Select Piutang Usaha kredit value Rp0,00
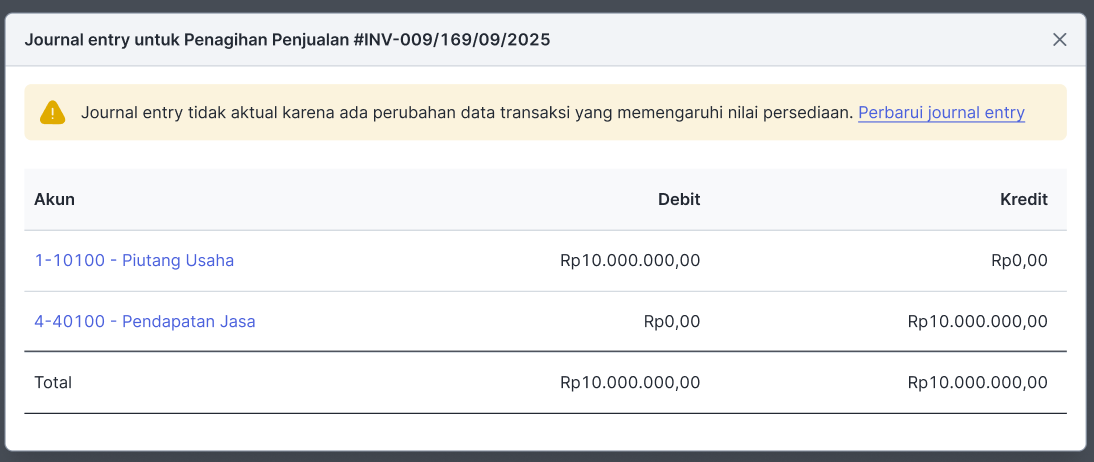The image size is (1094, 462). tap(1019, 261)
